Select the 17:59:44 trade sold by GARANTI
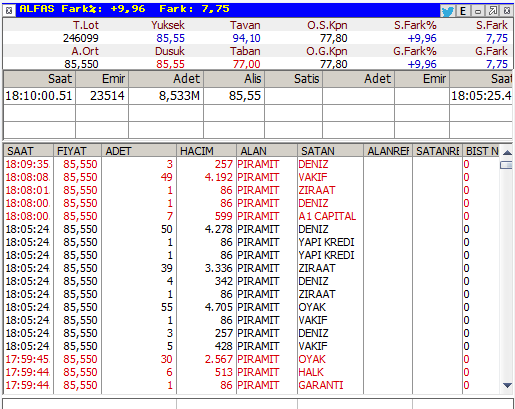The height and width of the screenshot is (409, 515). click(x=252, y=385)
